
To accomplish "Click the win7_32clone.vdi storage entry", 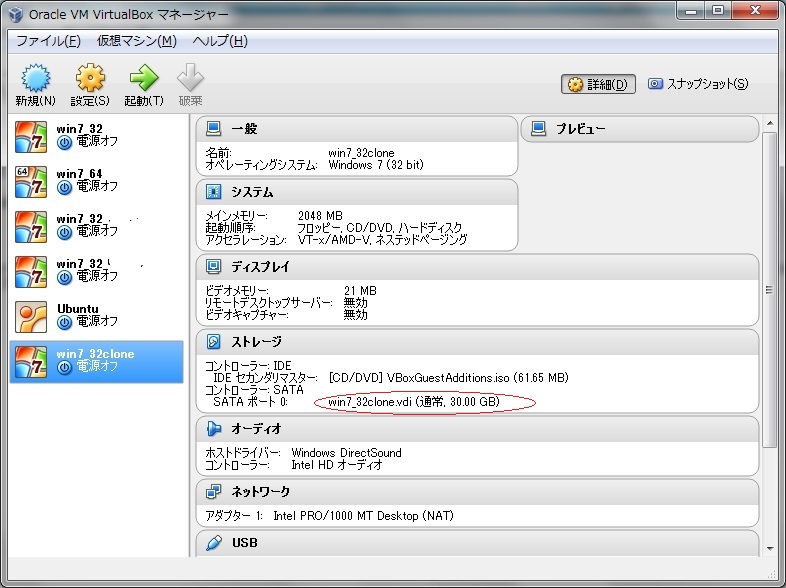I will click(x=414, y=402).
